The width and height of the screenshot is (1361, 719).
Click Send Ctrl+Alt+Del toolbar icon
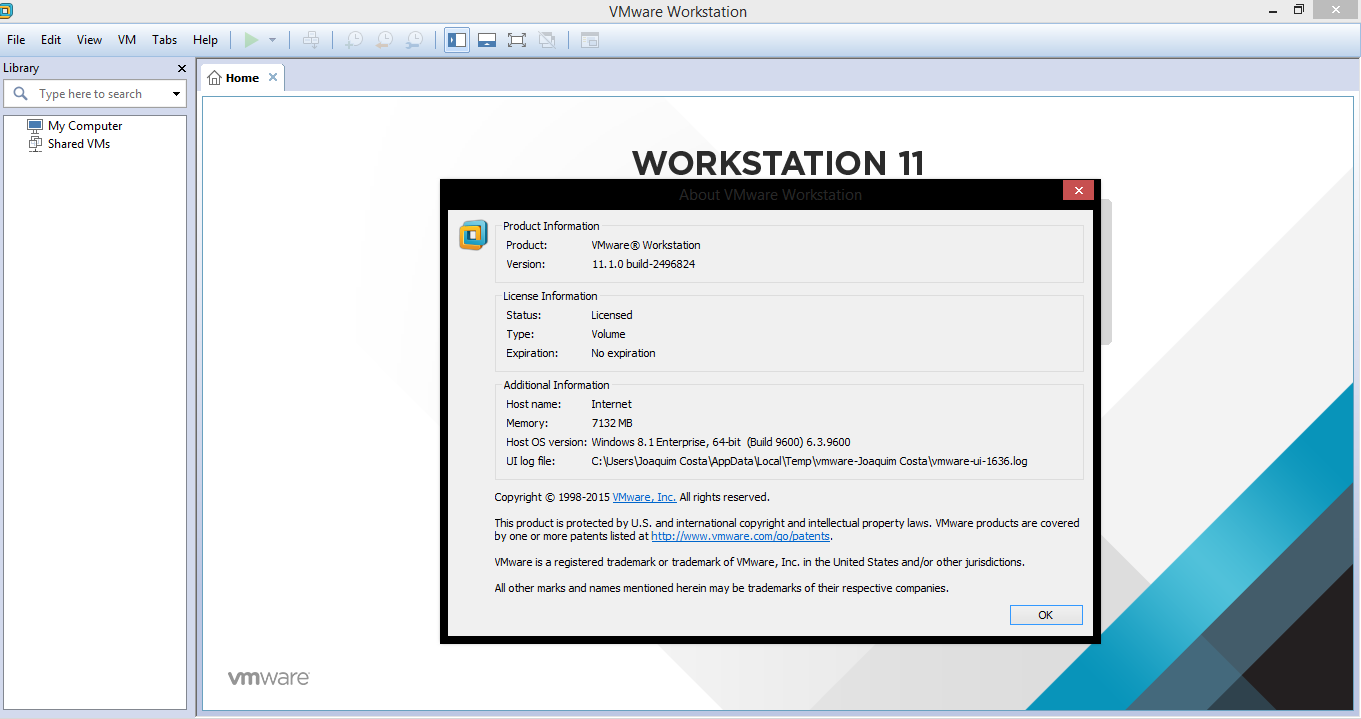coord(311,40)
